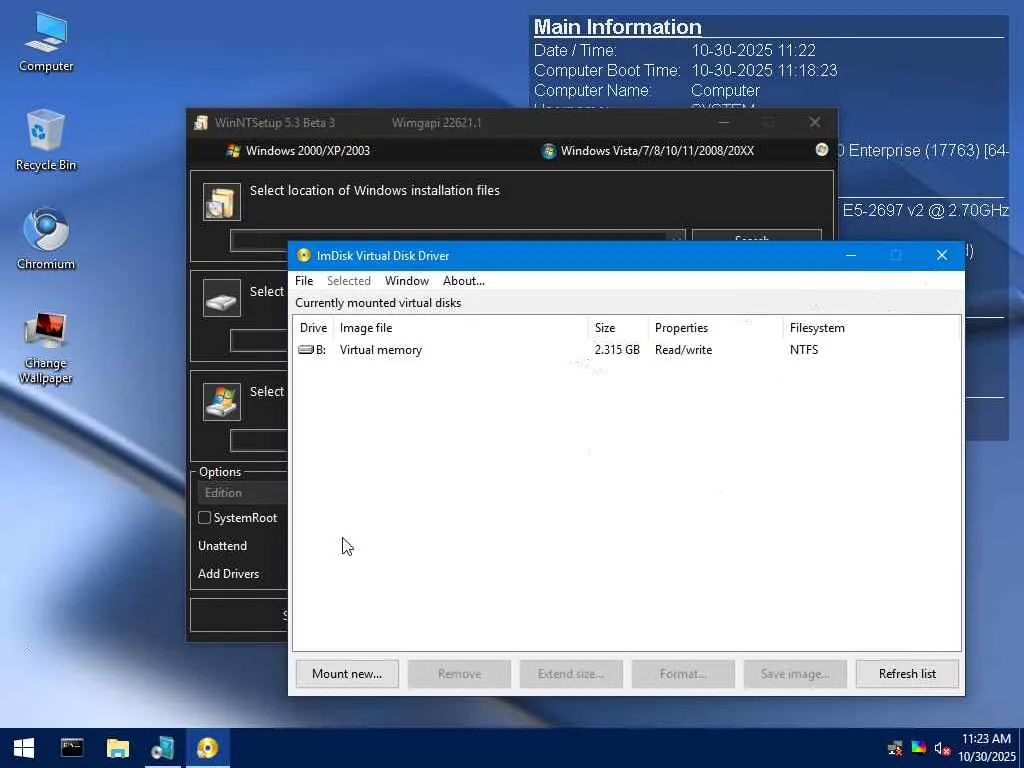Click the Read/write properties cell

point(684,350)
